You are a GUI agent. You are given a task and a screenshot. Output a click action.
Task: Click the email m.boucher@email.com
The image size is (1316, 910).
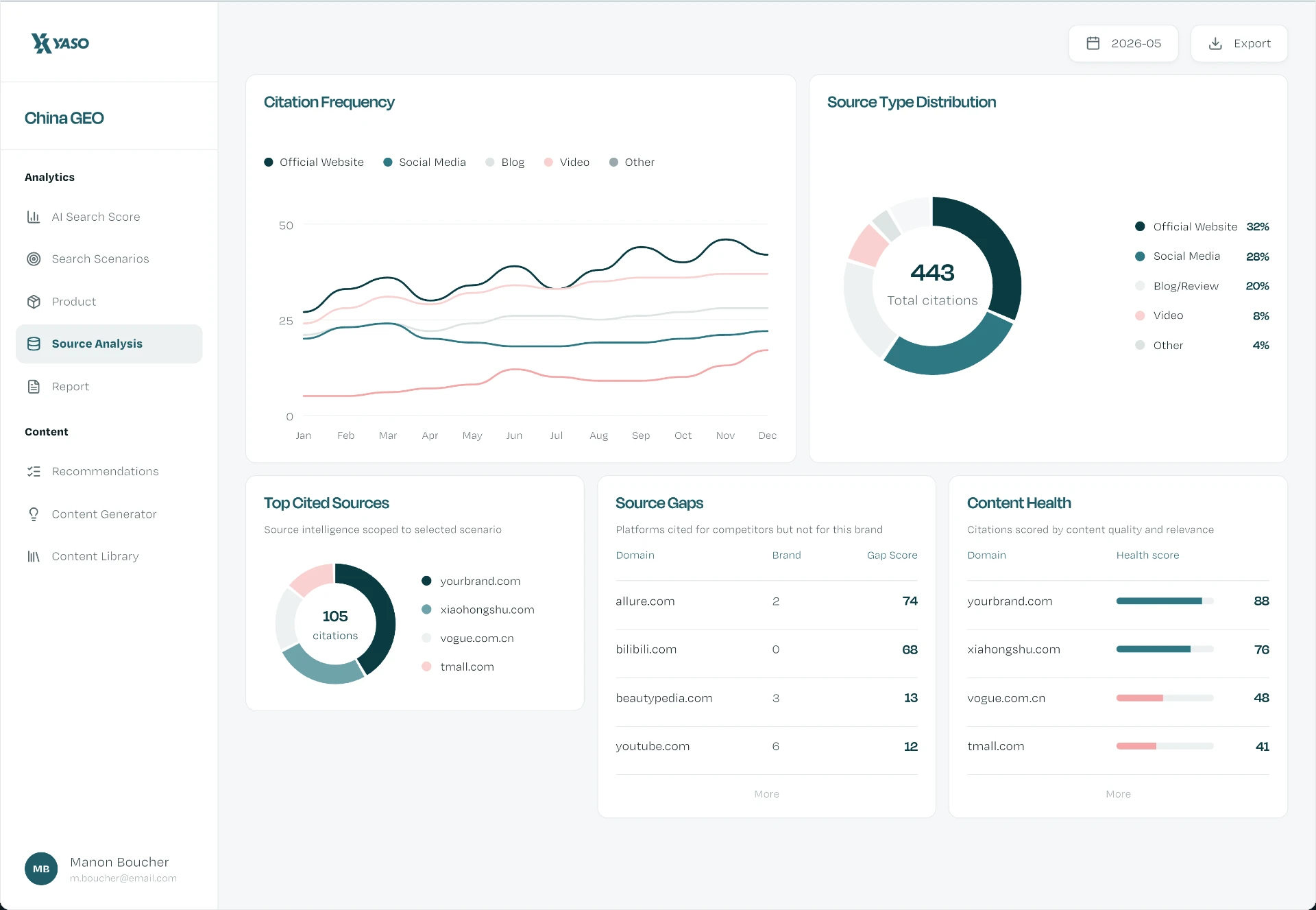pos(123,878)
